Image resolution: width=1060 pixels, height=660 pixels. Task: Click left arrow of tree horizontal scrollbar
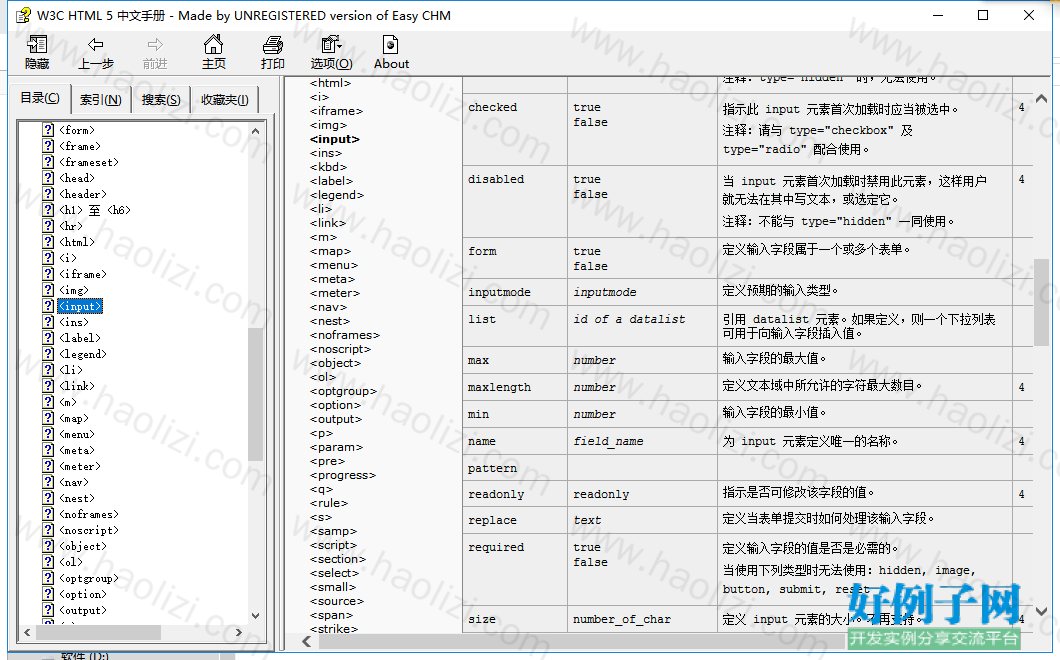27,632
